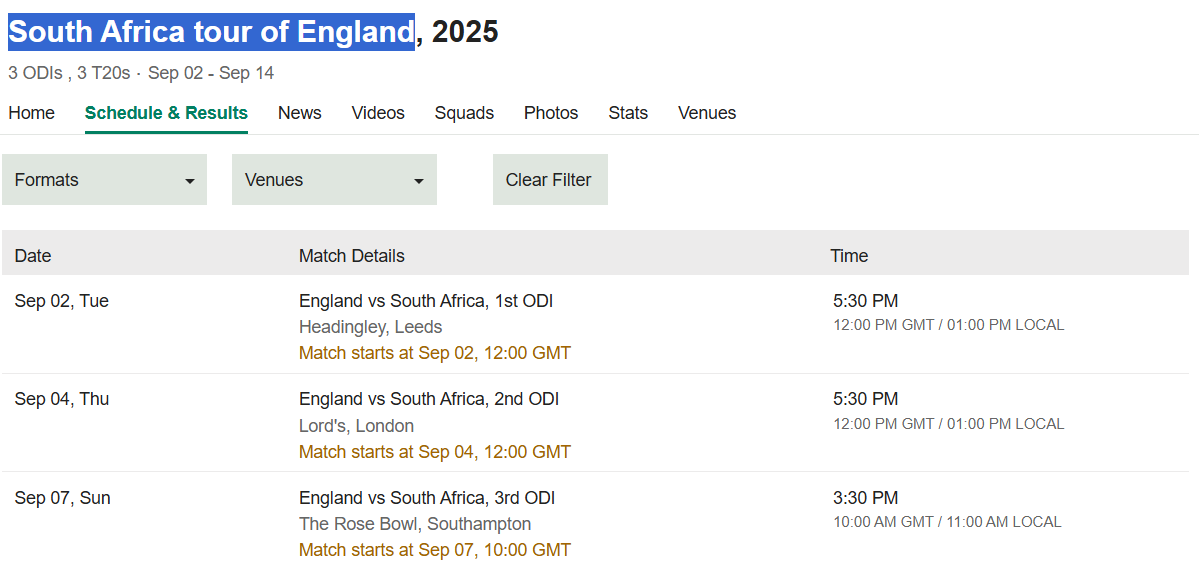
Task: Go to the Home tab
Action: pos(31,113)
